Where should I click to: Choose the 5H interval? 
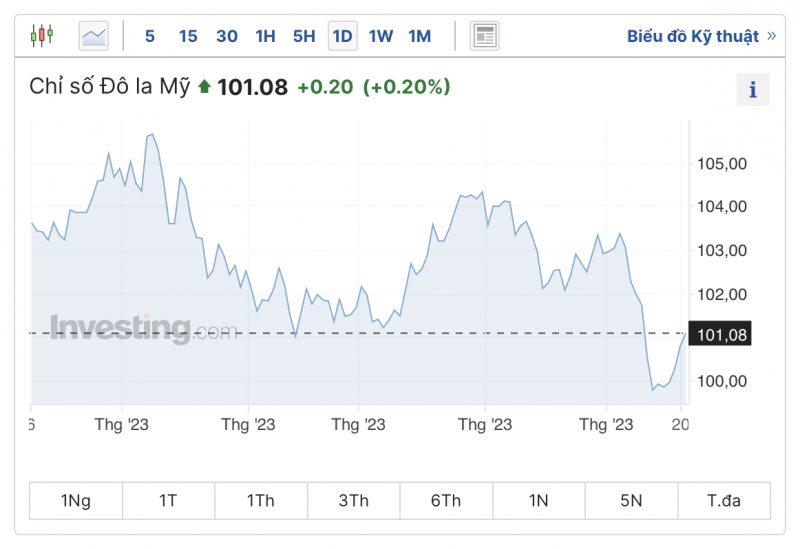(x=304, y=37)
